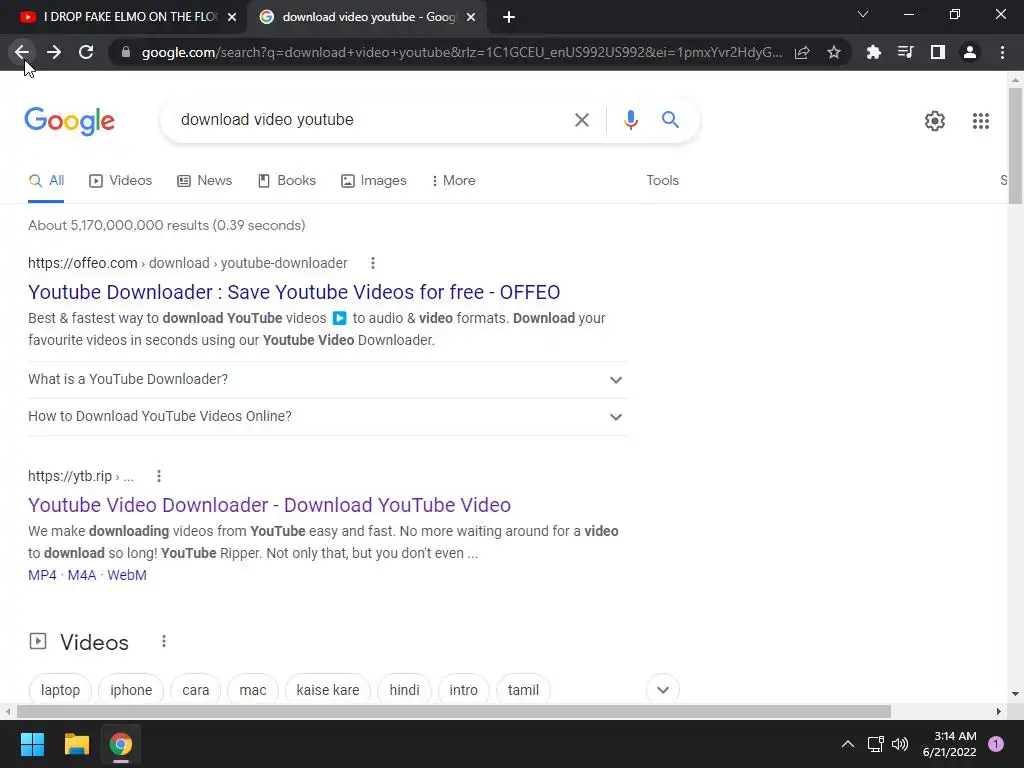The height and width of the screenshot is (768, 1024).
Task: Open Google apps grid
Action: [x=980, y=121]
